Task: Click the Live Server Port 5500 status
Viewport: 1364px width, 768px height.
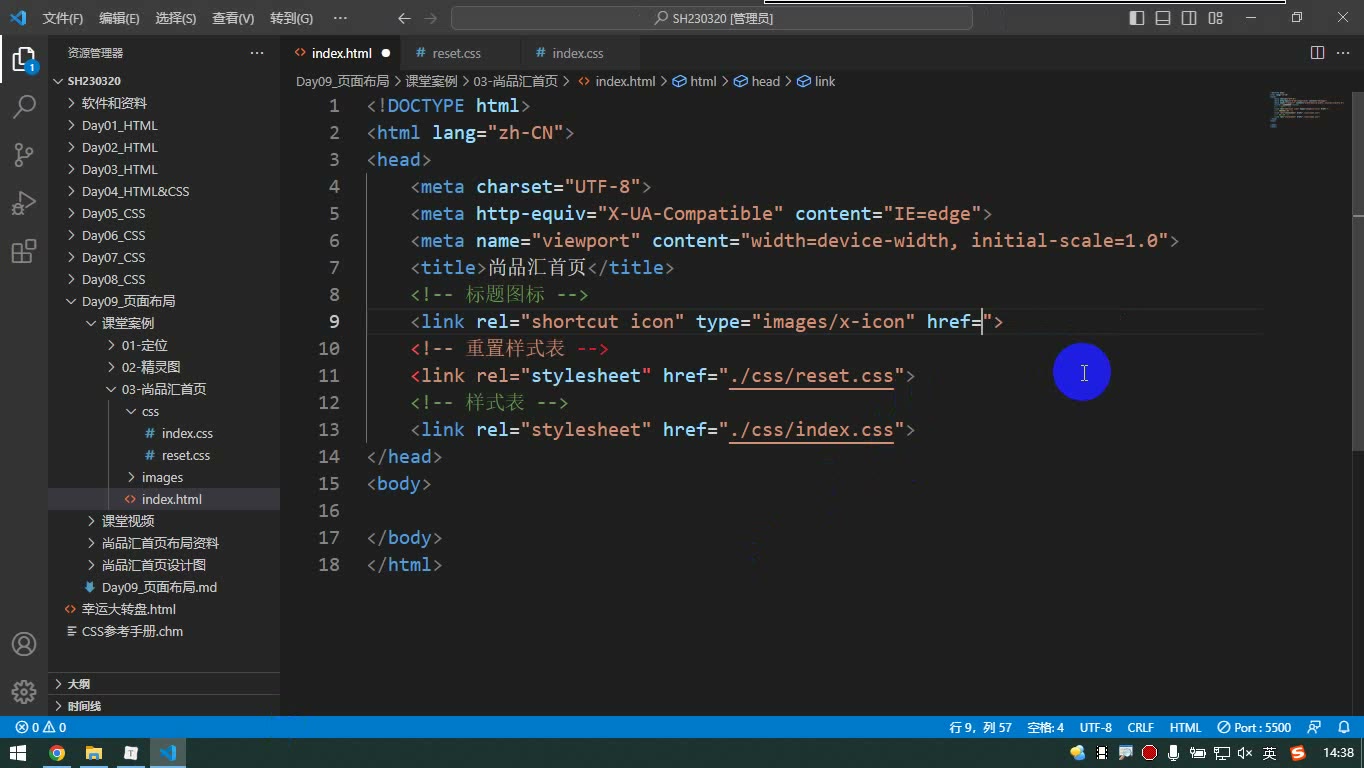Action: [1254, 728]
